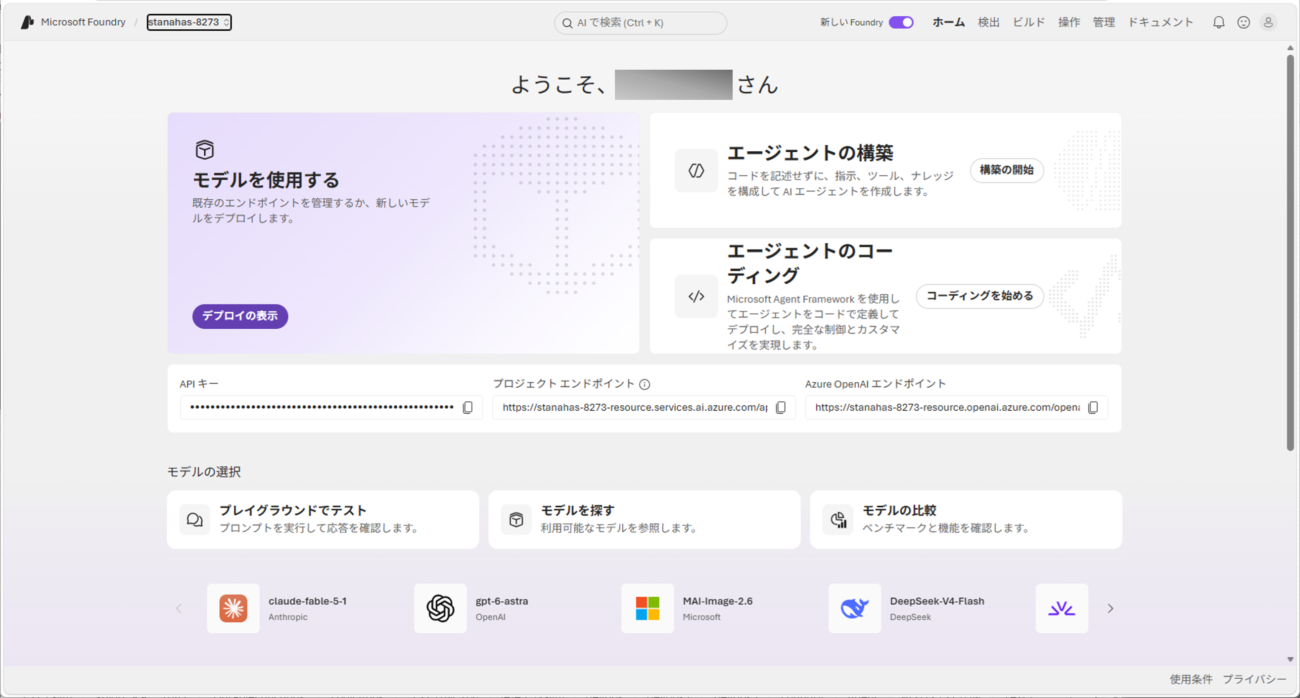Viewport: 1300px width, 698px height.
Task: Click the エージェントの構築 card icon
Action: (x=696, y=170)
